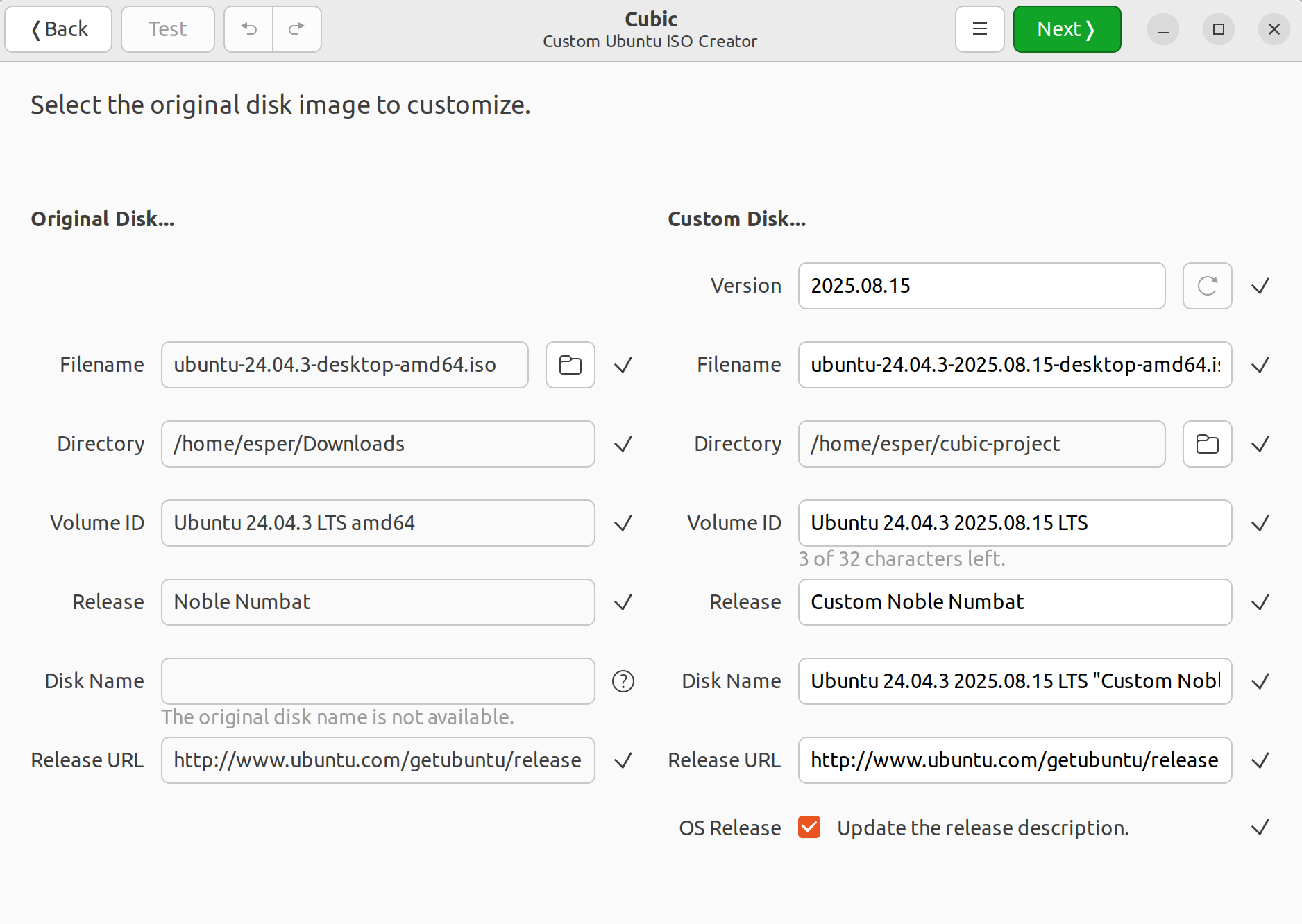Click the checkmark beside the Version field

click(x=1261, y=285)
